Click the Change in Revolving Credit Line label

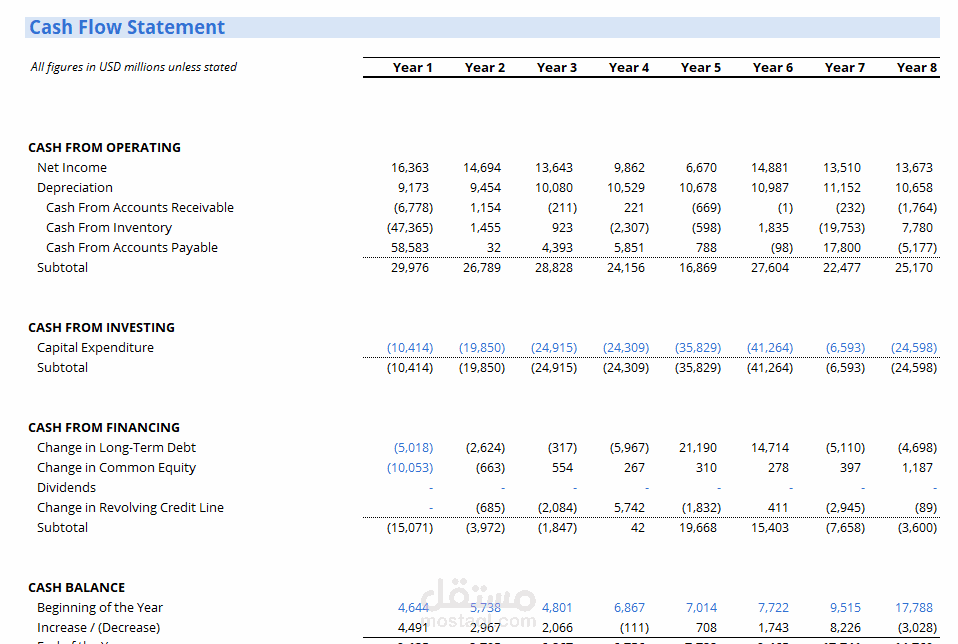click(130, 508)
